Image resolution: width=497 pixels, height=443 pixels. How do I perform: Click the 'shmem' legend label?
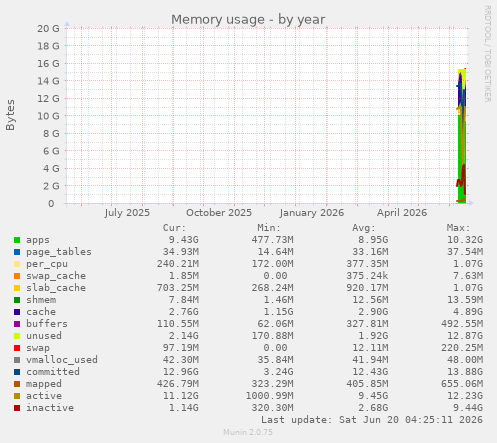click(41, 300)
